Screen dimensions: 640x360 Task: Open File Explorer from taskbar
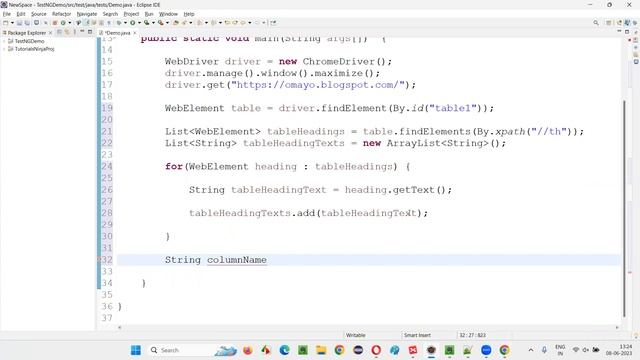coord(321,350)
